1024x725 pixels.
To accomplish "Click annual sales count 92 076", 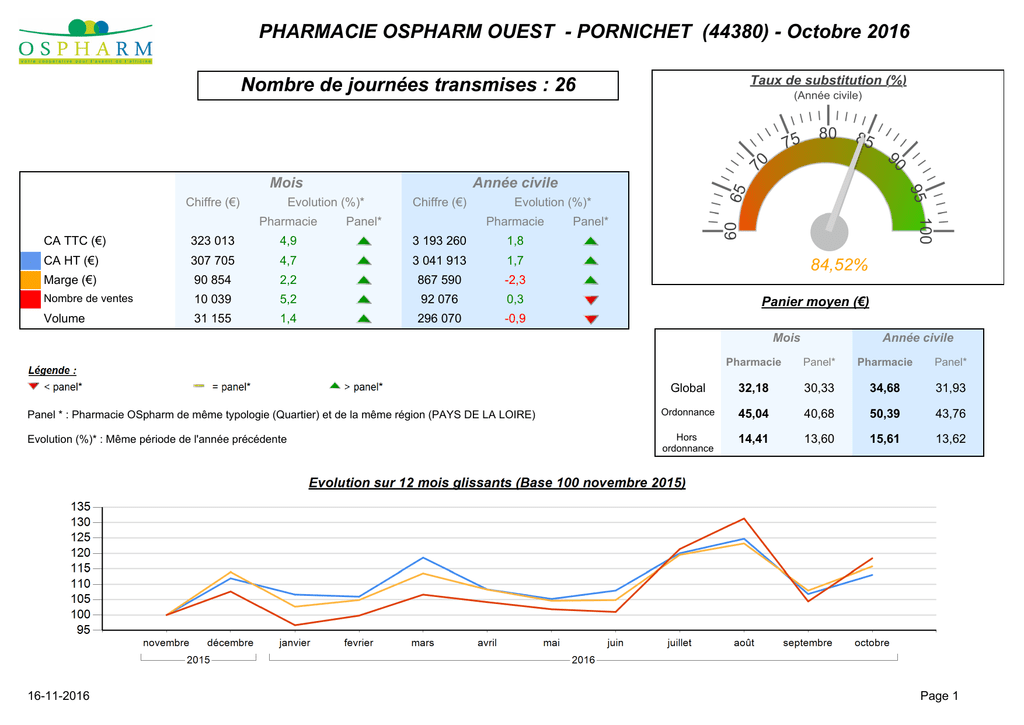I will click(x=439, y=299).
